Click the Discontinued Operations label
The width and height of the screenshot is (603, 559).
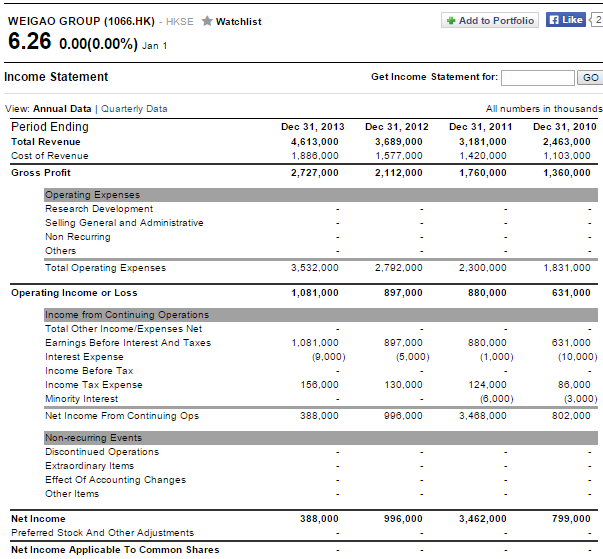102,452
